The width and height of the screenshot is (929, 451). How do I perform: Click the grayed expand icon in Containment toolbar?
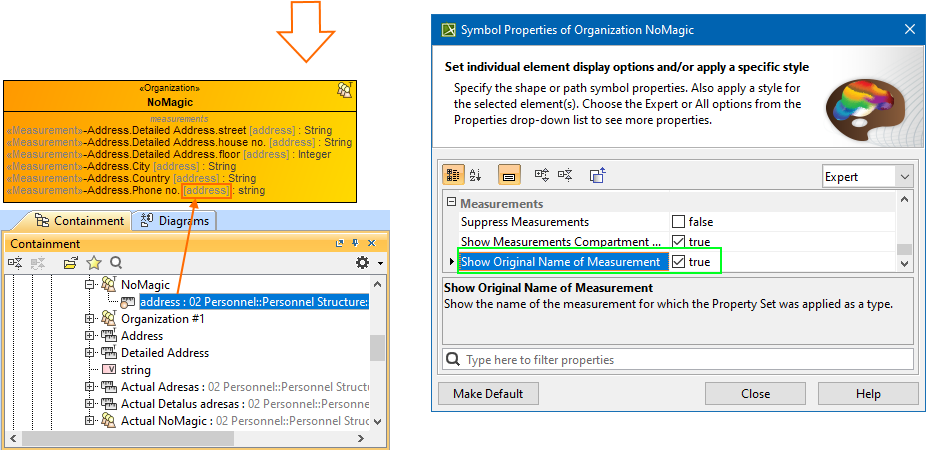(x=39, y=263)
